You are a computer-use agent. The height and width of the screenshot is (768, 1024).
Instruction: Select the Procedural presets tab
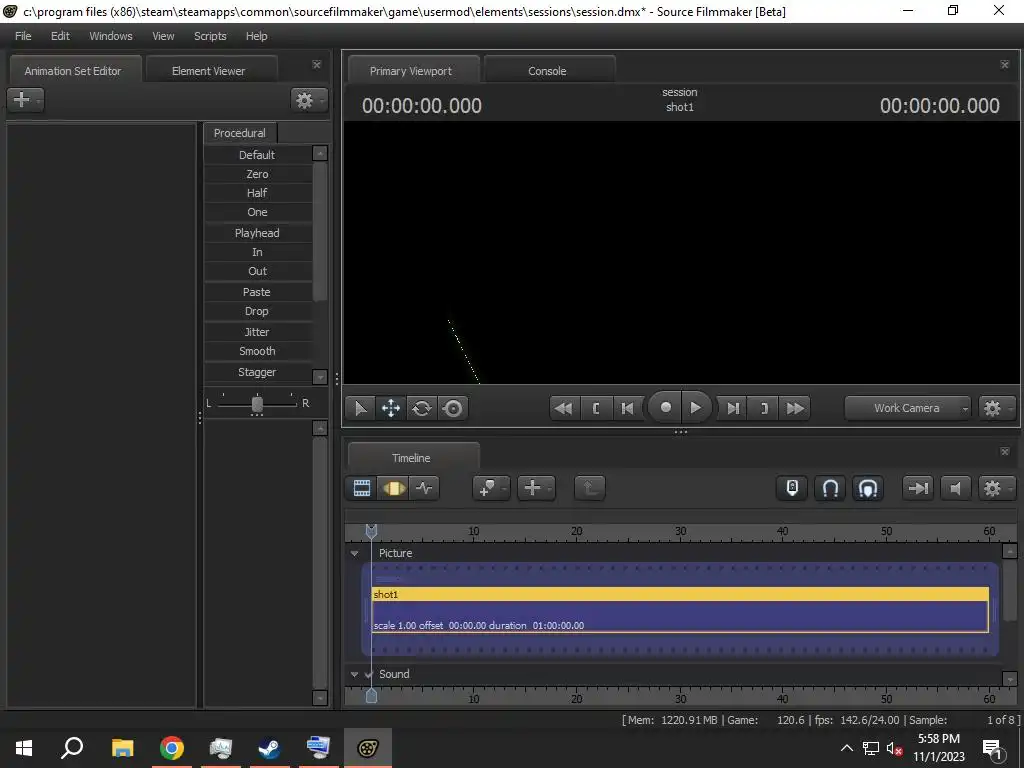tap(240, 133)
